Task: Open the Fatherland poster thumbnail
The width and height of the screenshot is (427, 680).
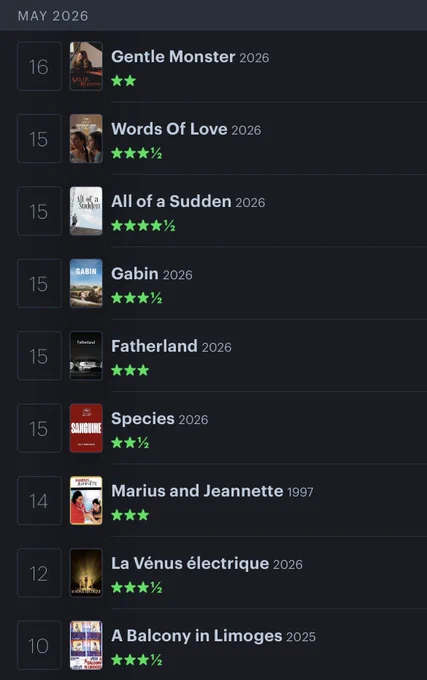Action: click(86, 356)
